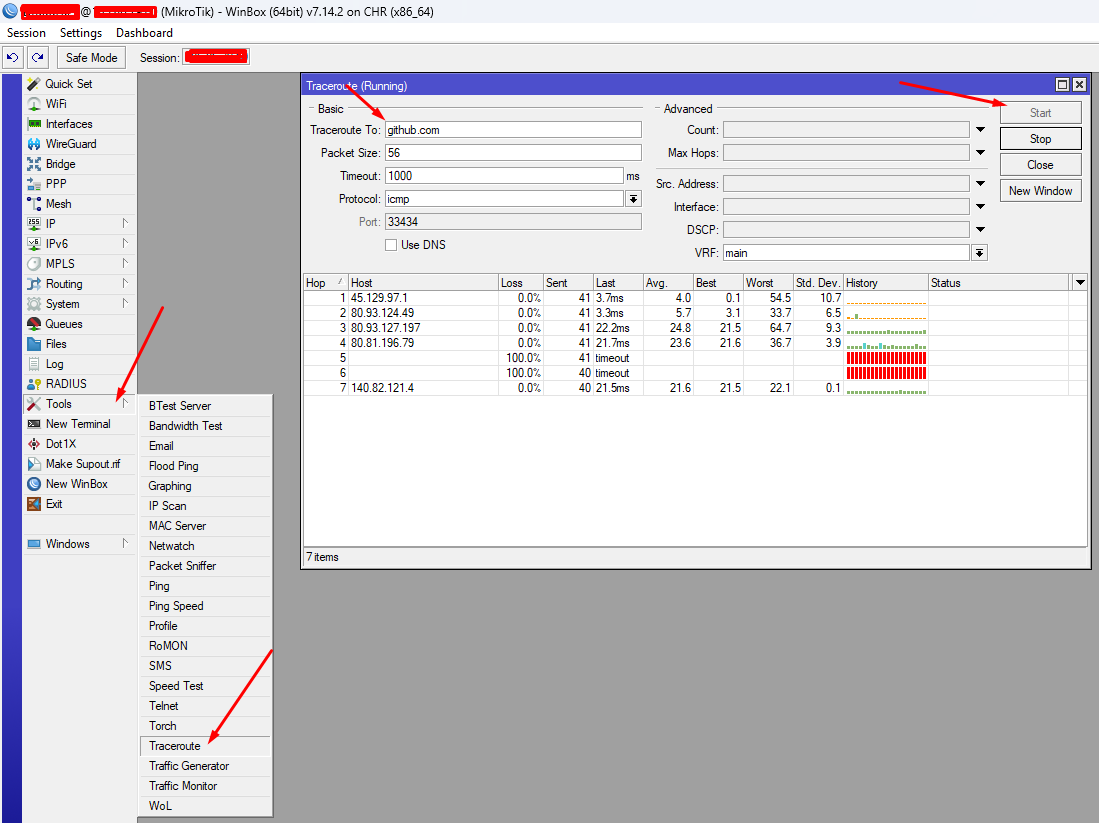This screenshot has height=823, width=1099.
Task: Select Packet Sniffer in Tools submenu
Action: pos(205,566)
